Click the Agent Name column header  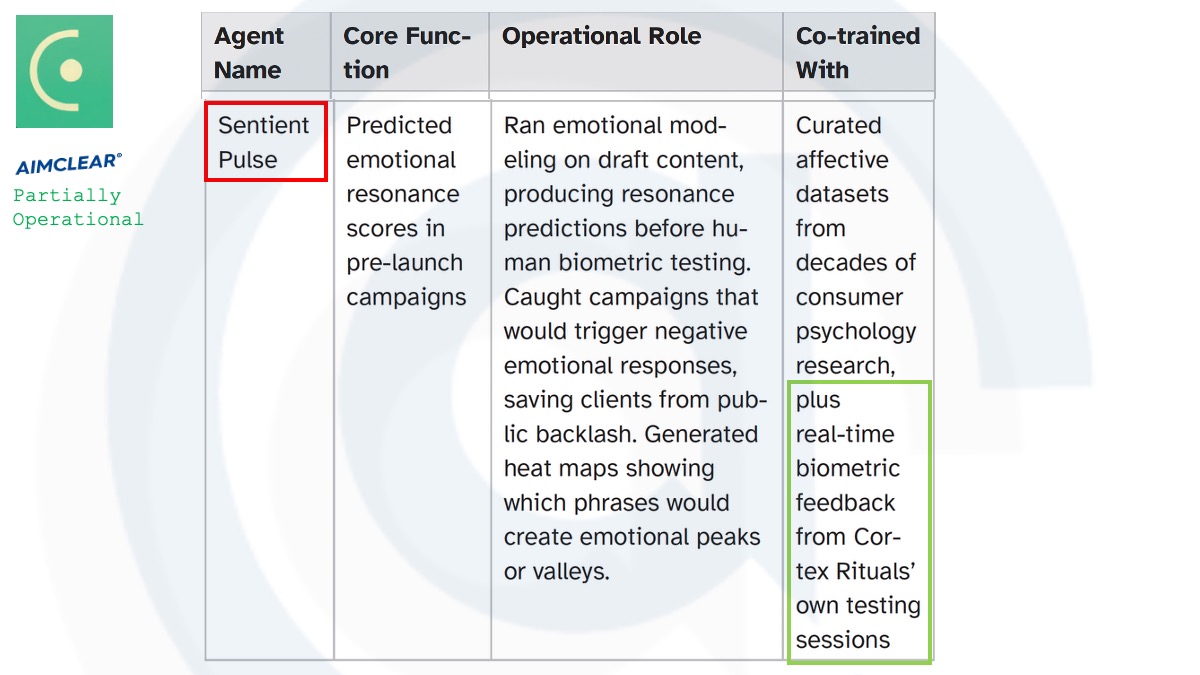pyautogui.click(x=248, y=53)
